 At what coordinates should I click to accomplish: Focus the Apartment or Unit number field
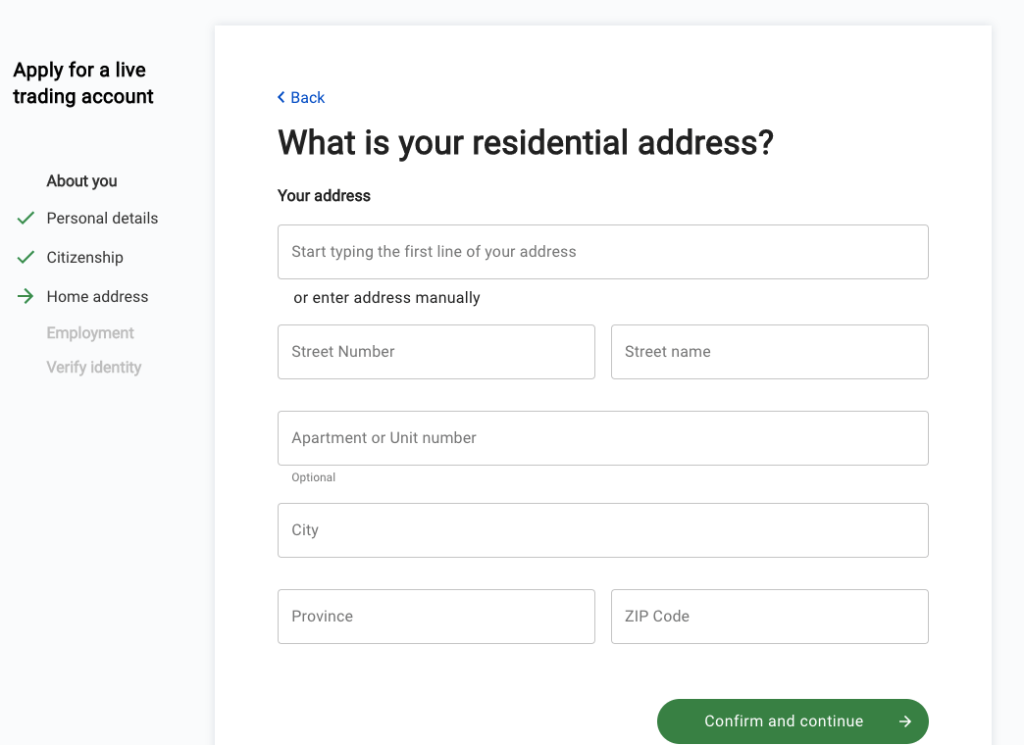click(x=602, y=438)
